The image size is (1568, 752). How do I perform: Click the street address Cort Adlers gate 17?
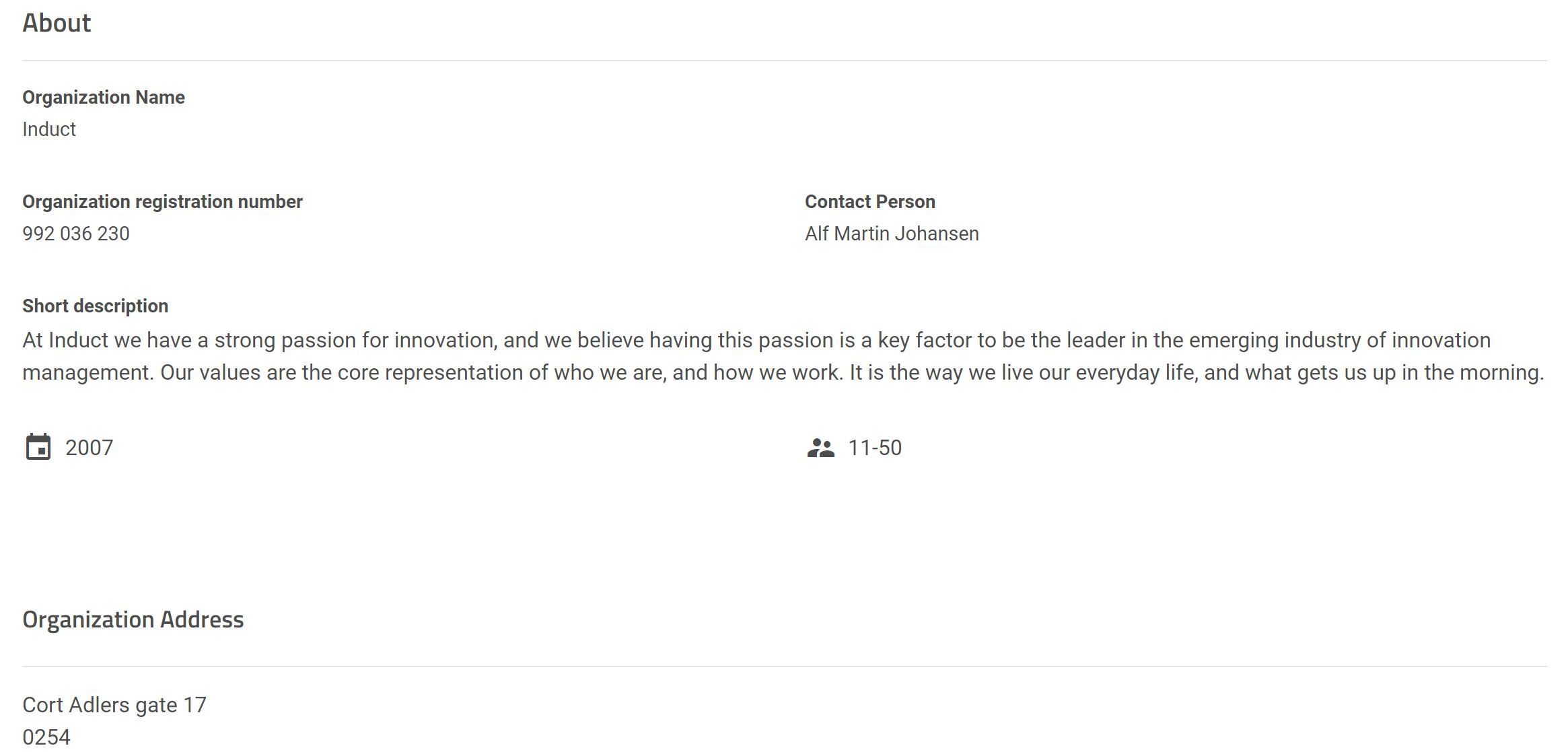[x=114, y=705]
